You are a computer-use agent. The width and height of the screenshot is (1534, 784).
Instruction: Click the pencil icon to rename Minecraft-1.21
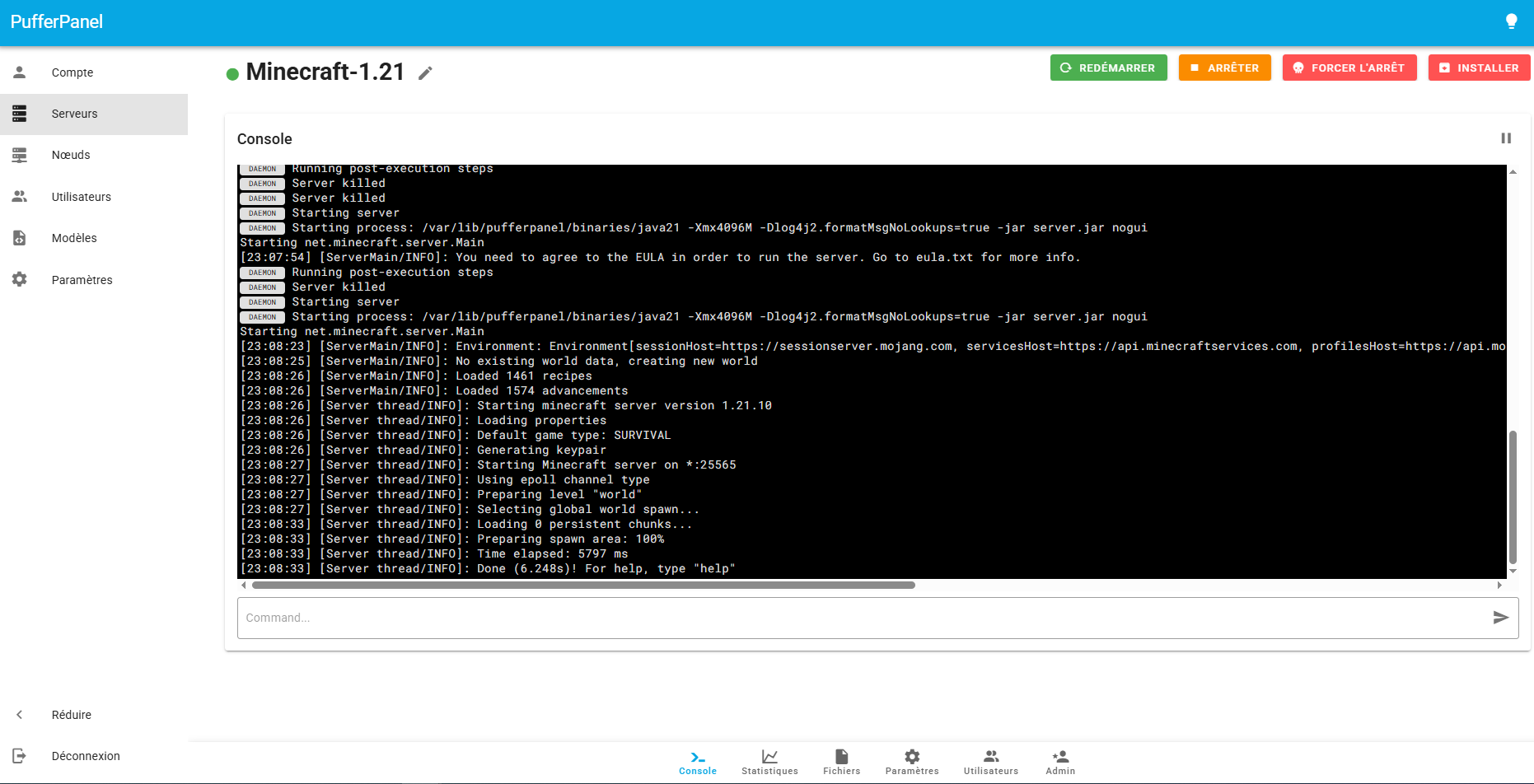pos(425,73)
